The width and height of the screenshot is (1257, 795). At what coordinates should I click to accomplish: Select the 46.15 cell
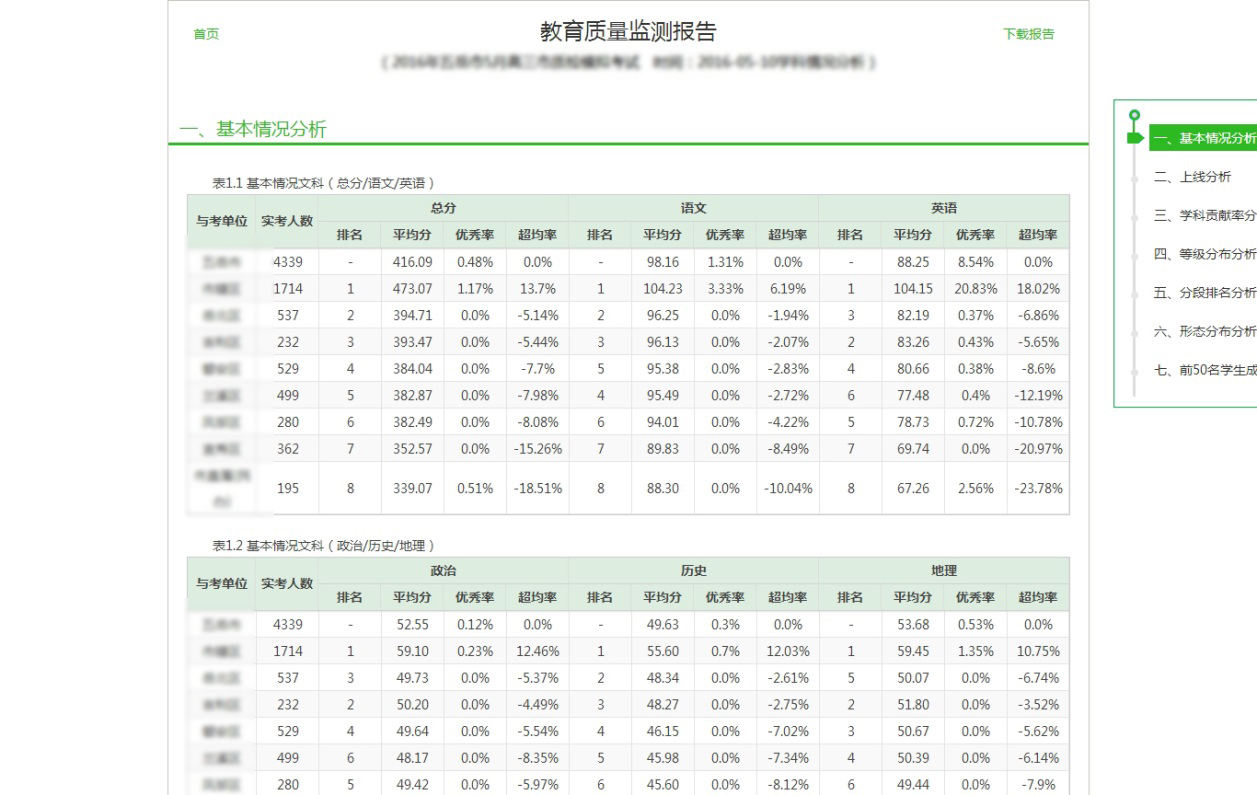pos(662,731)
